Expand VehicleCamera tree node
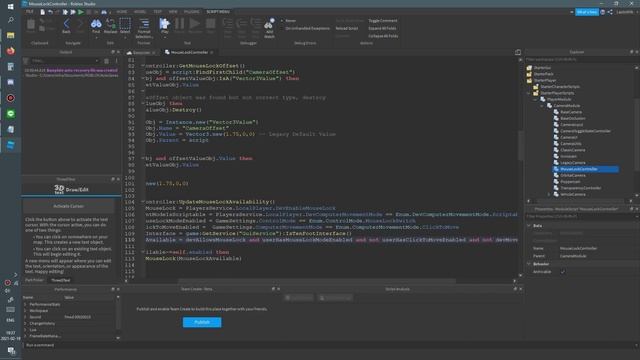 tap(549, 194)
